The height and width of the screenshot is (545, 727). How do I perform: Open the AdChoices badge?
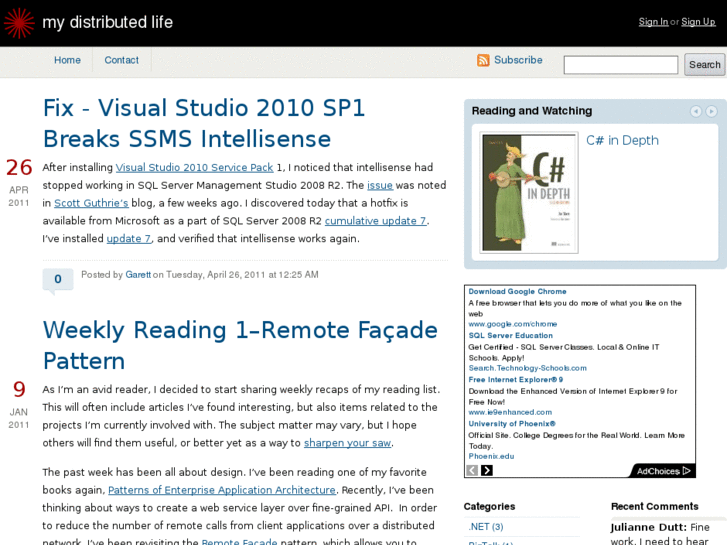click(x=663, y=471)
